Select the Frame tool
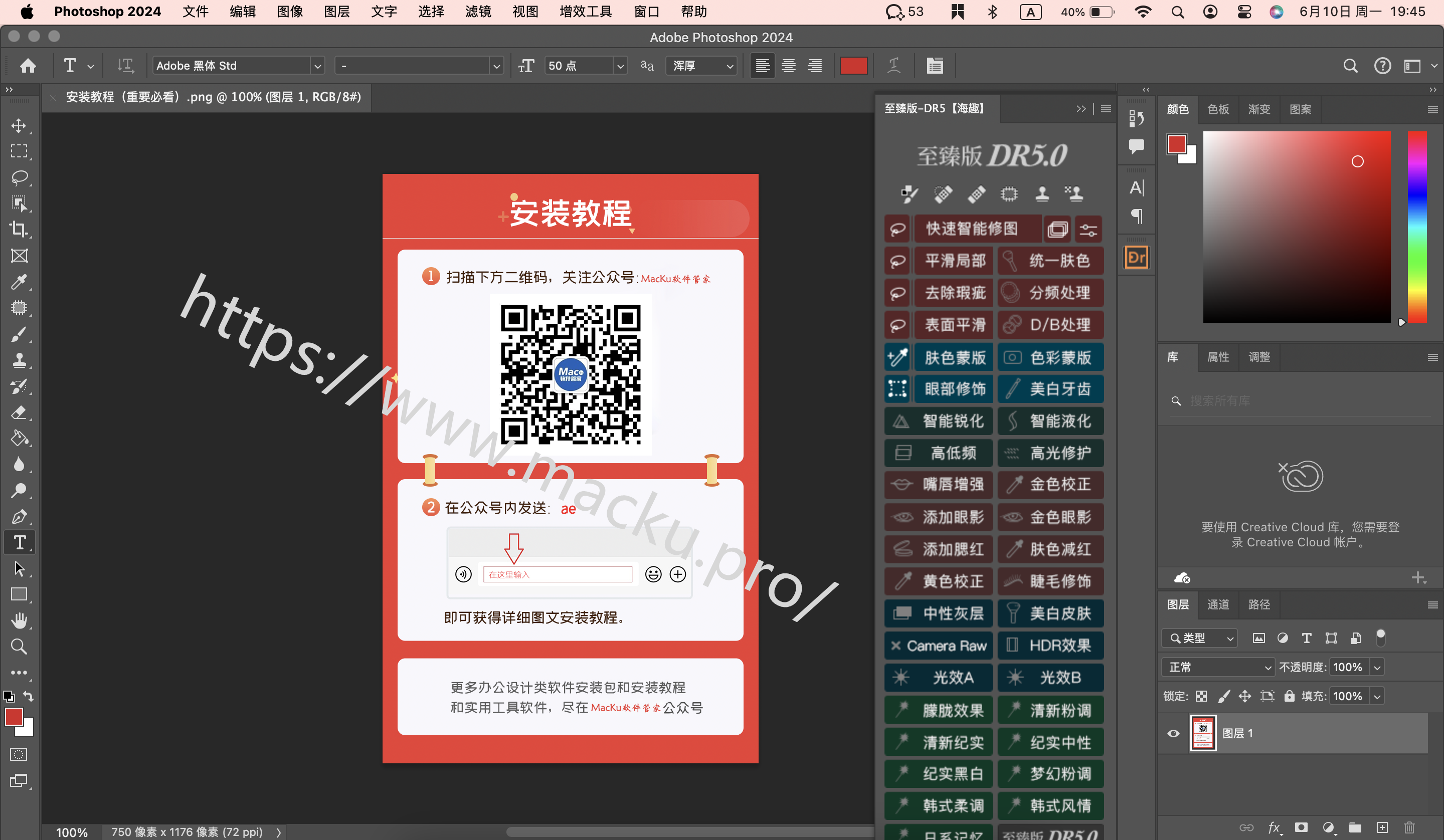This screenshot has width=1444, height=840. [x=20, y=256]
